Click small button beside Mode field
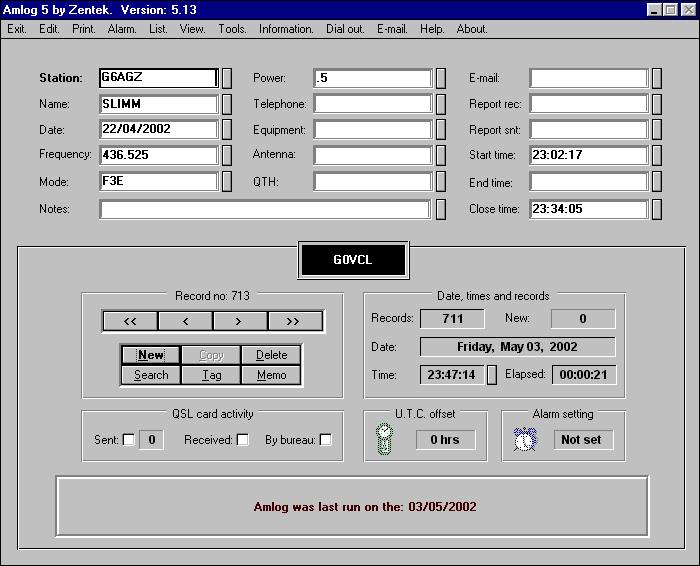 click(x=227, y=181)
